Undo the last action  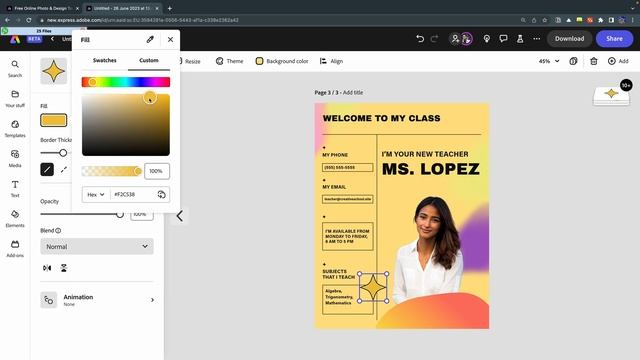420,39
